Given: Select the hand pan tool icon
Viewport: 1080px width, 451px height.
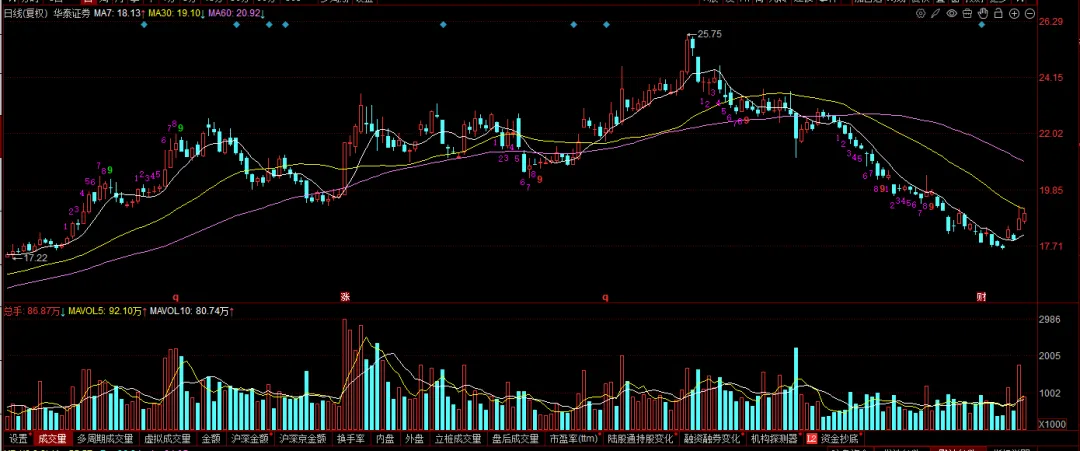Looking at the screenshot, I should pyautogui.click(x=984, y=13).
